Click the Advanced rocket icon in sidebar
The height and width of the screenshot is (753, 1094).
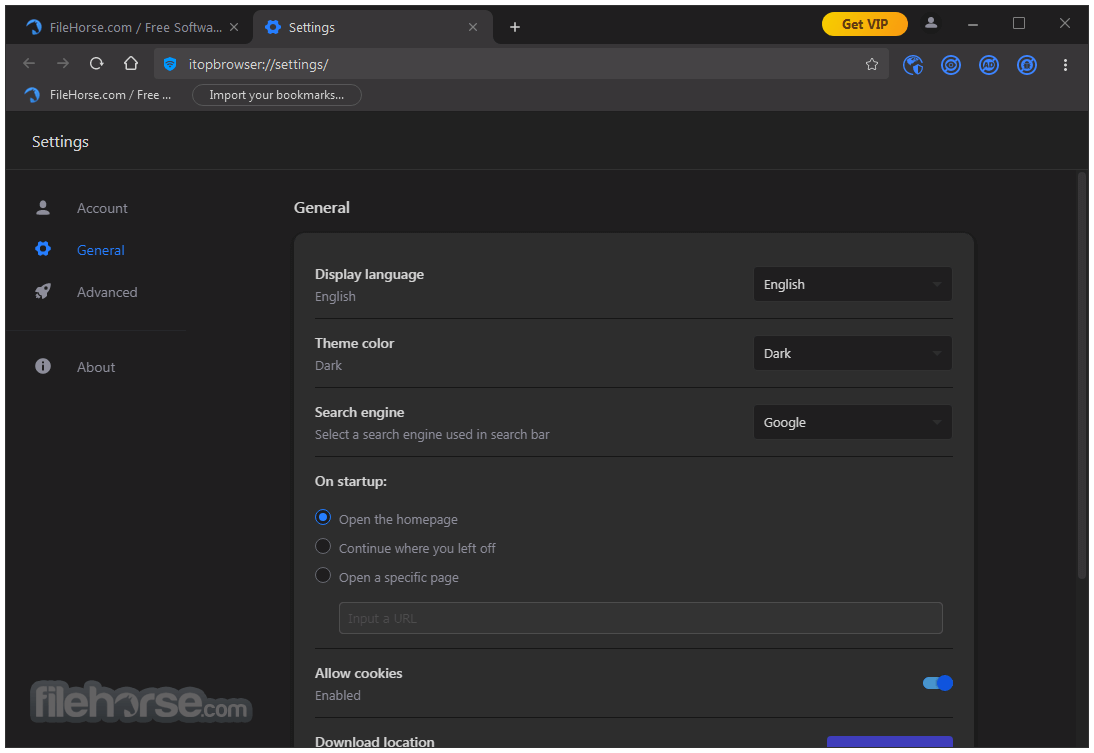43,291
